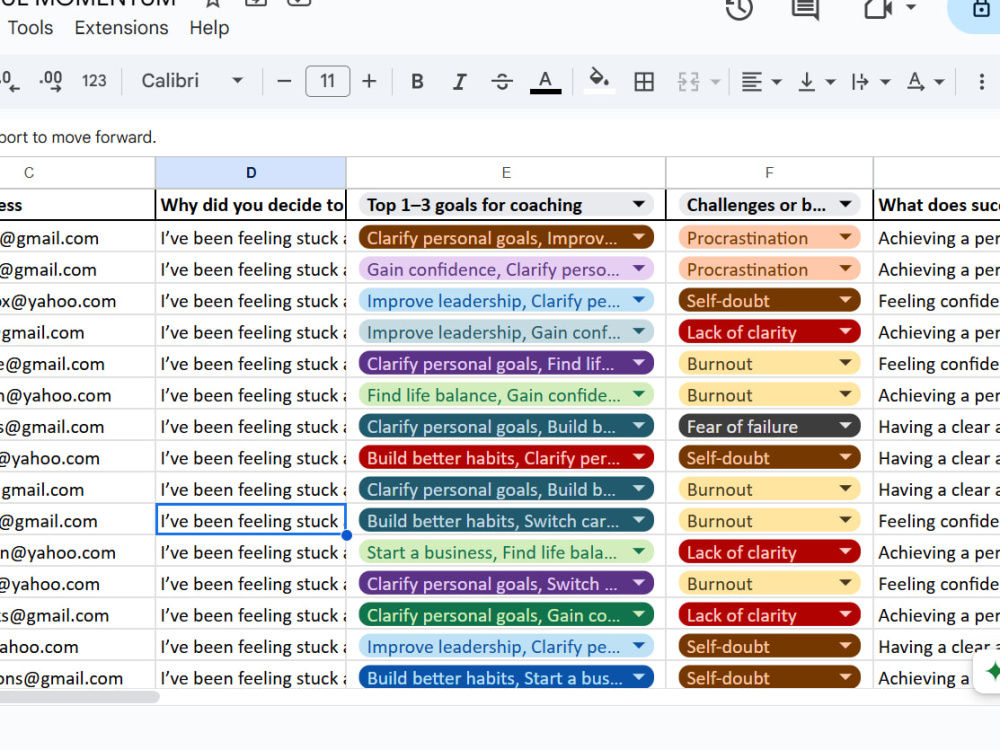
Task: Open the 'Clarify personal goals, Gain co...' dropdown chip
Action: point(506,615)
